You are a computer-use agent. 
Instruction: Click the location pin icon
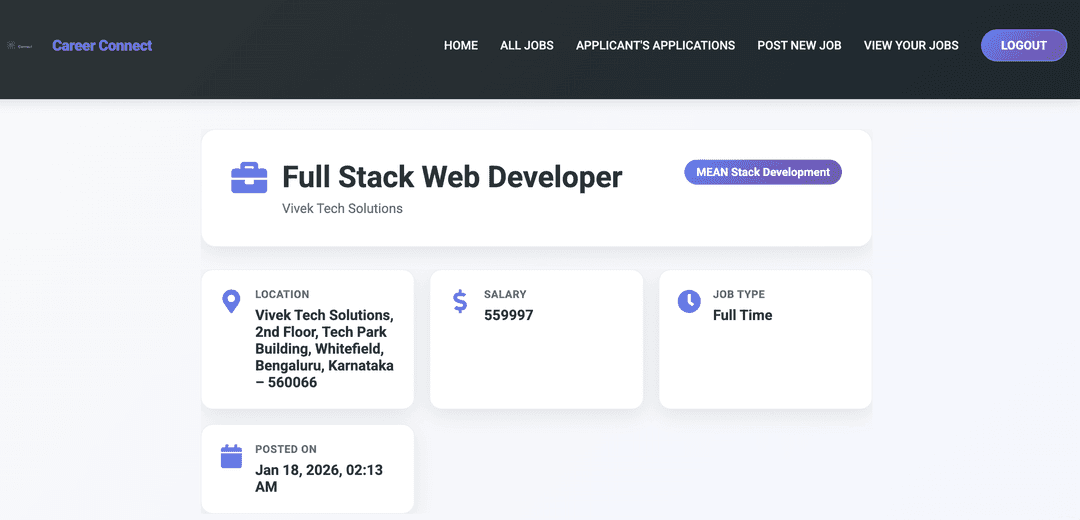coord(231,301)
